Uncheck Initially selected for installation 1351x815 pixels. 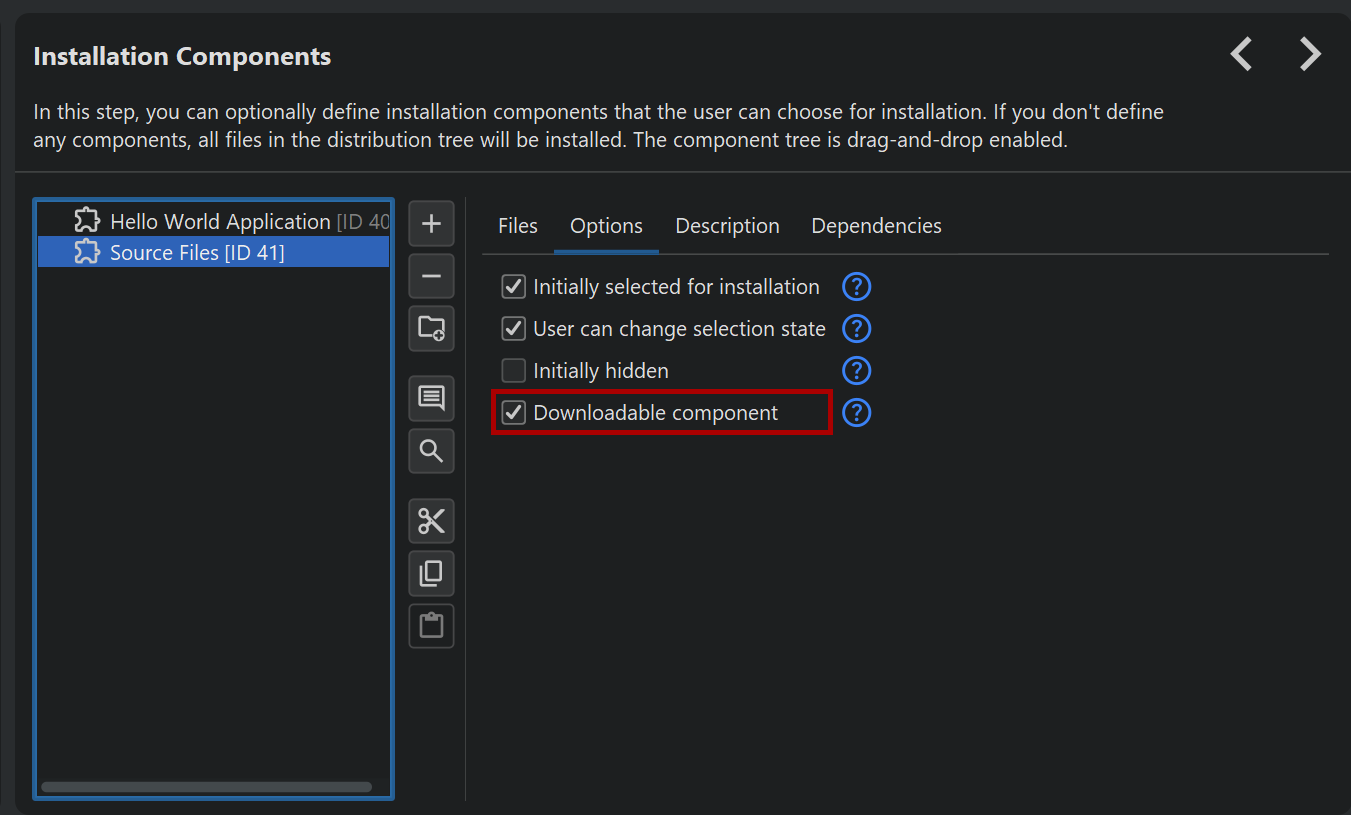[x=513, y=287]
